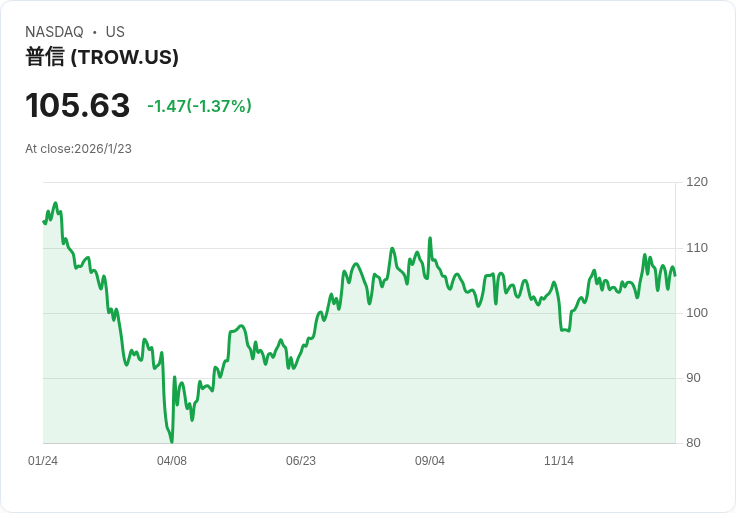
Task: Select the 01/24 date on x-axis
Action: [x=43, y=461]
